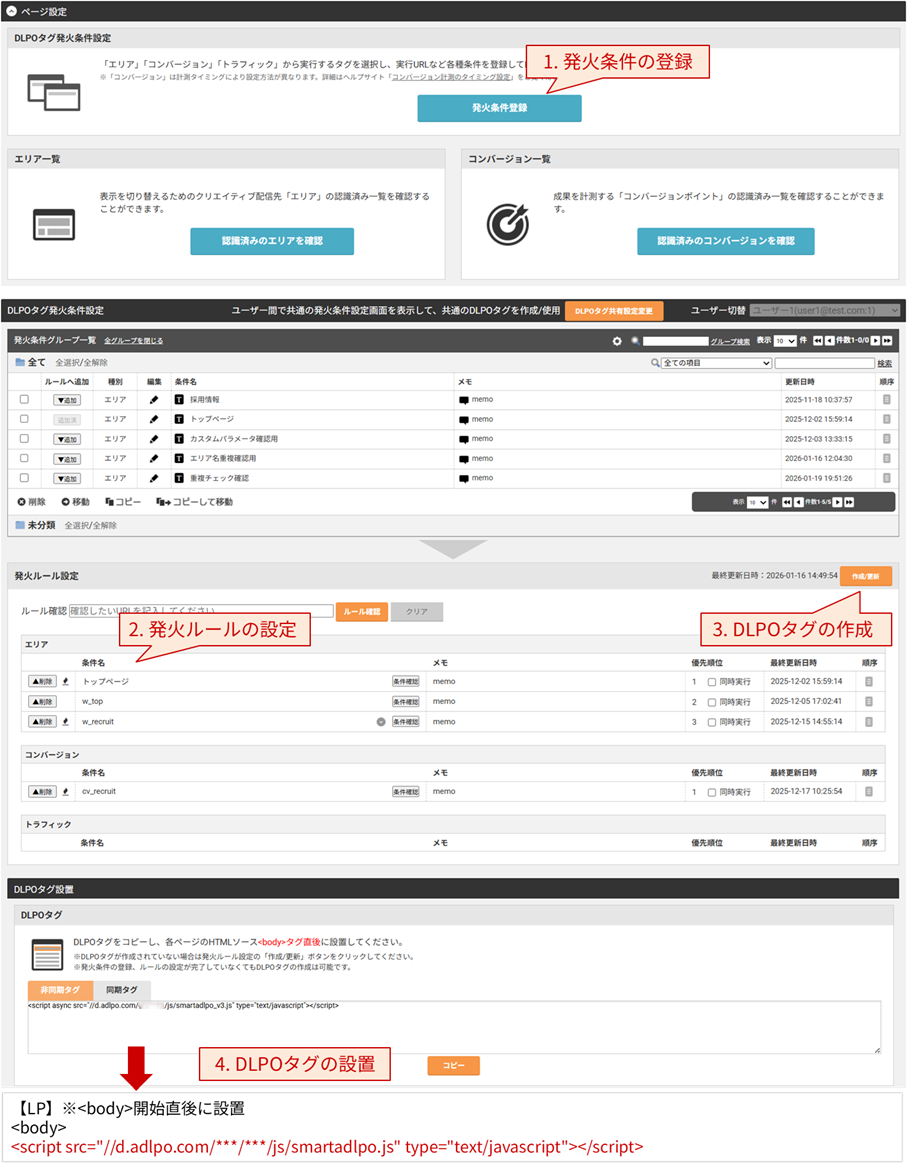Check the checkbox for トップページ row

[24, 419]
